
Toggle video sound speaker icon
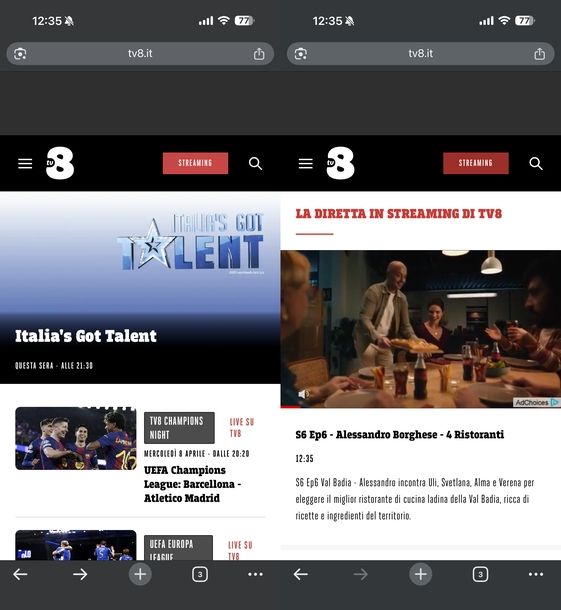(303, 394)
